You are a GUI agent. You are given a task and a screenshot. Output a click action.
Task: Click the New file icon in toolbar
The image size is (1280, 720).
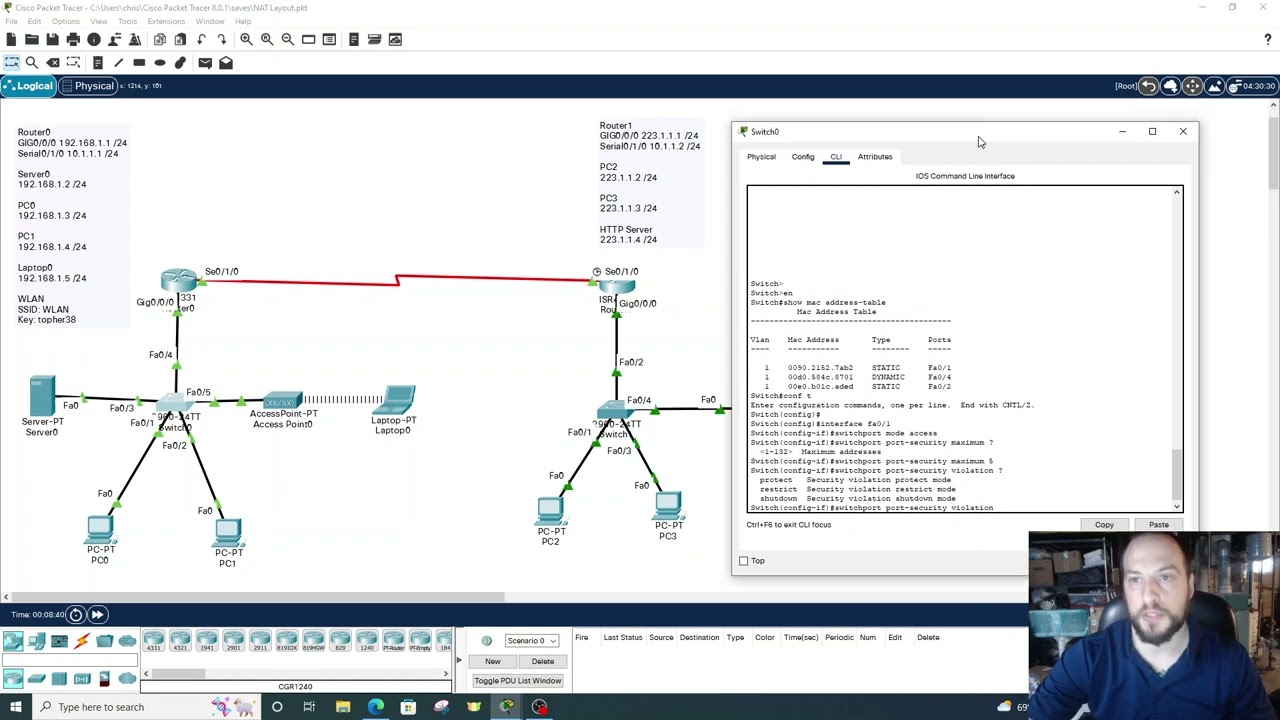pyautogui.click(x=11, y=39)
